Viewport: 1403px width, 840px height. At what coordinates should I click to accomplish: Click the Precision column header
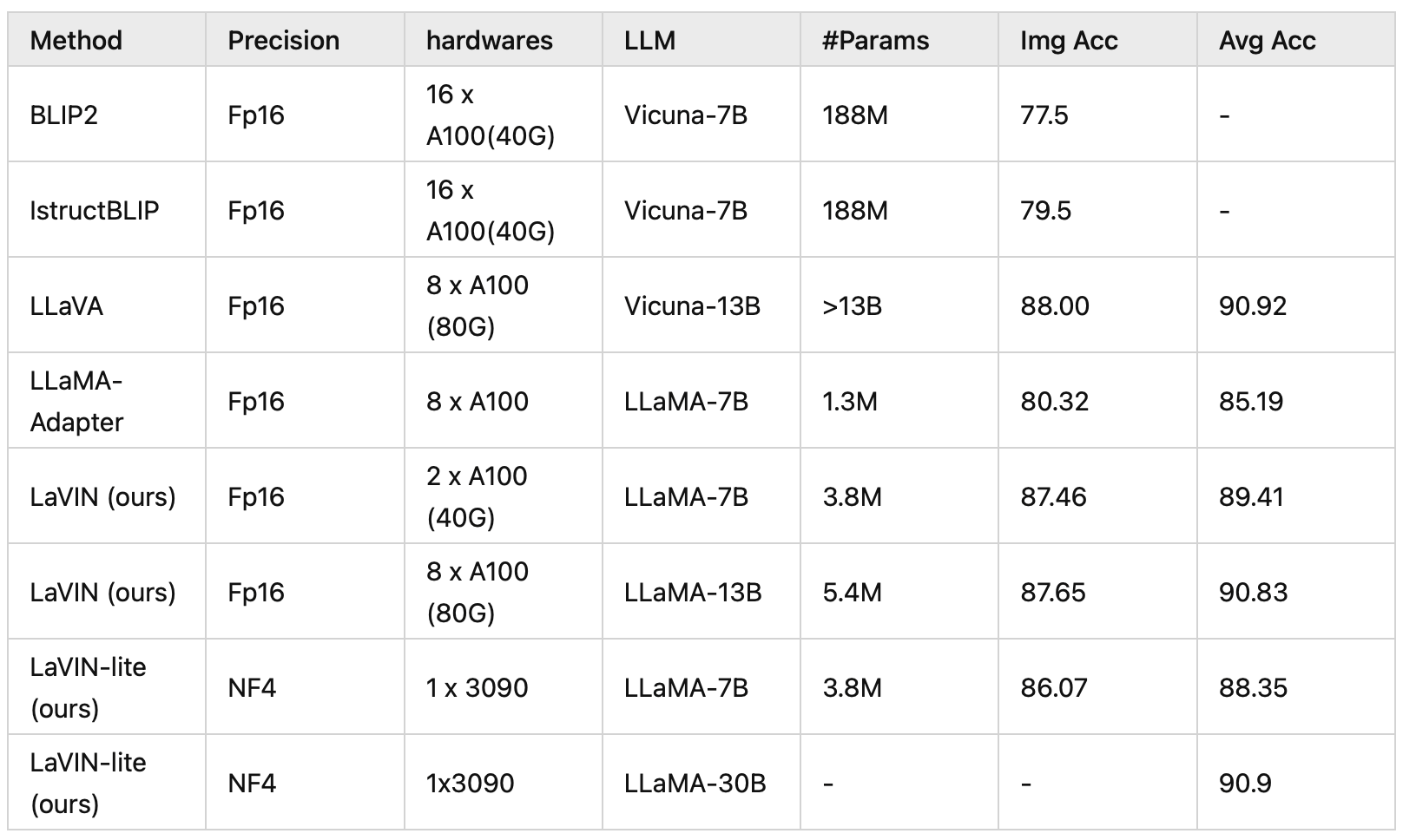283,41
